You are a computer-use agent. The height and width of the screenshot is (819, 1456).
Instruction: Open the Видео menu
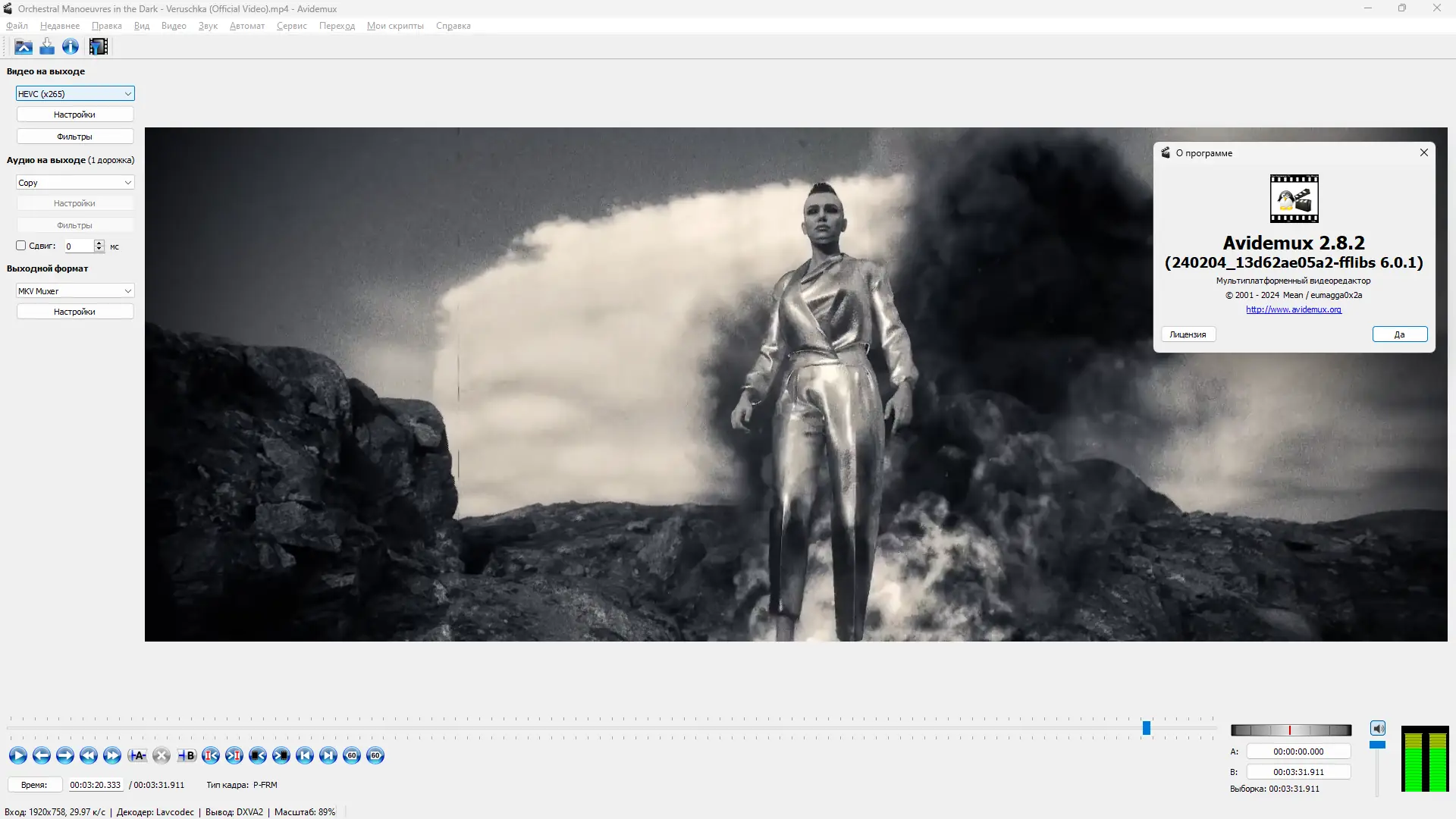(174, 25)
